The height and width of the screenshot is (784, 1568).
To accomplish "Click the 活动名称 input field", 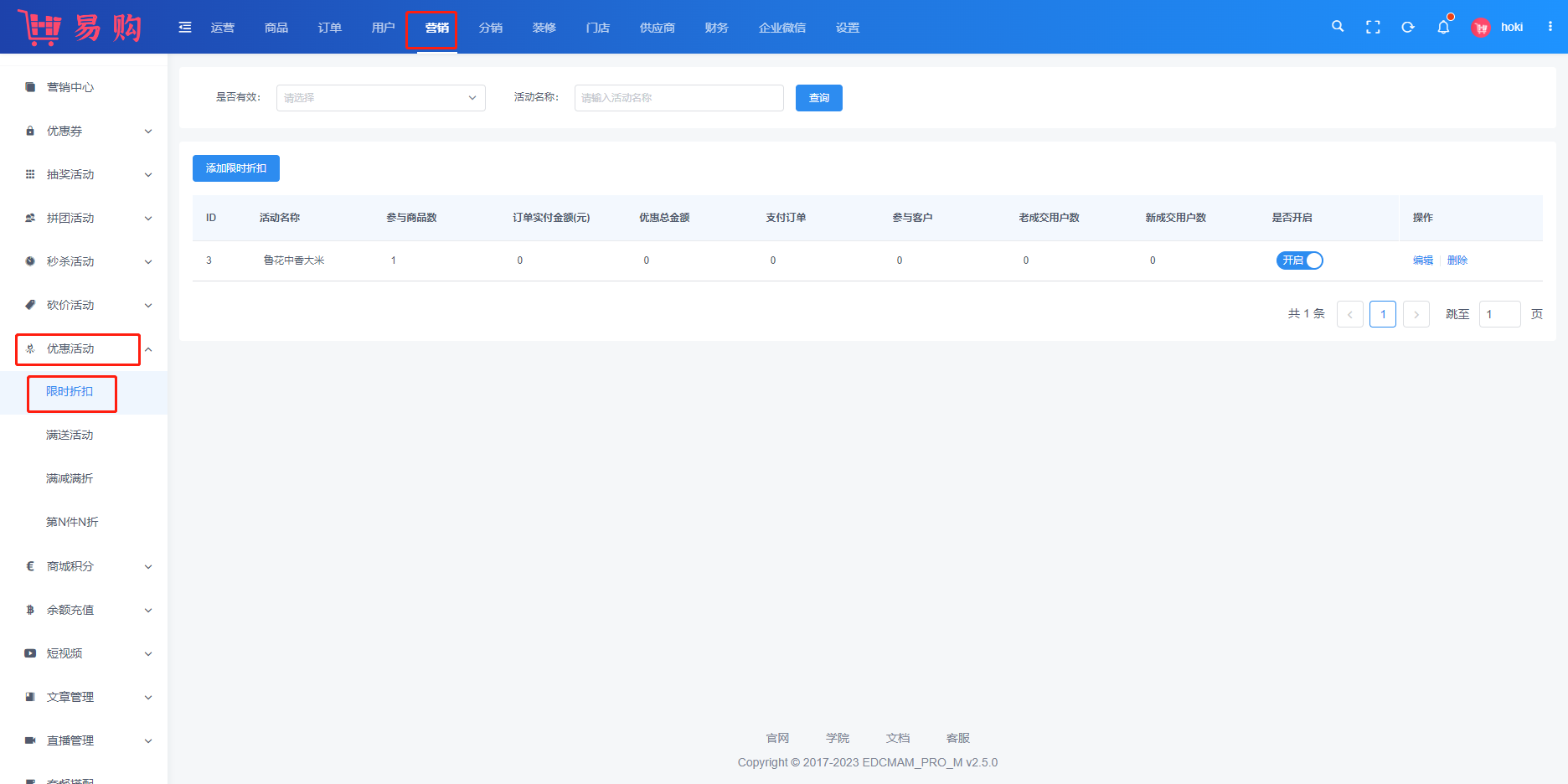I will 678,98.
